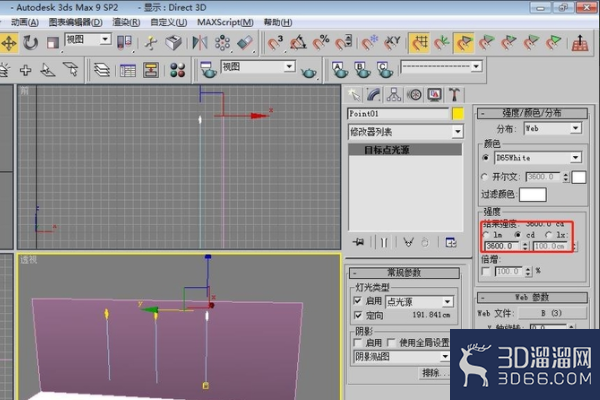Toggle the Spinner Snap icon
This screenshot has height=400, width=600.
click(x=344, y=43)
